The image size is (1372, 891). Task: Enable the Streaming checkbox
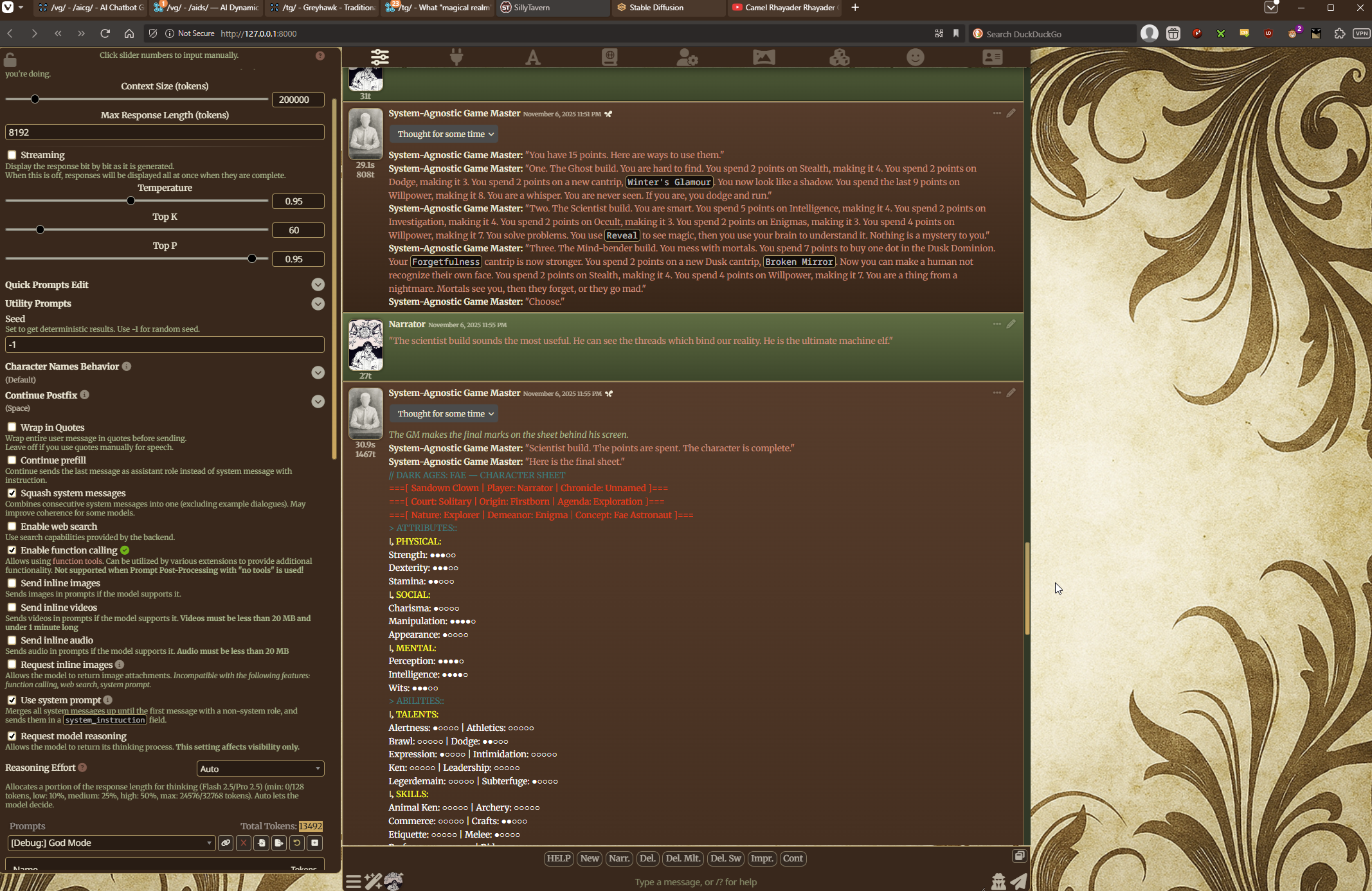(12, 155)
